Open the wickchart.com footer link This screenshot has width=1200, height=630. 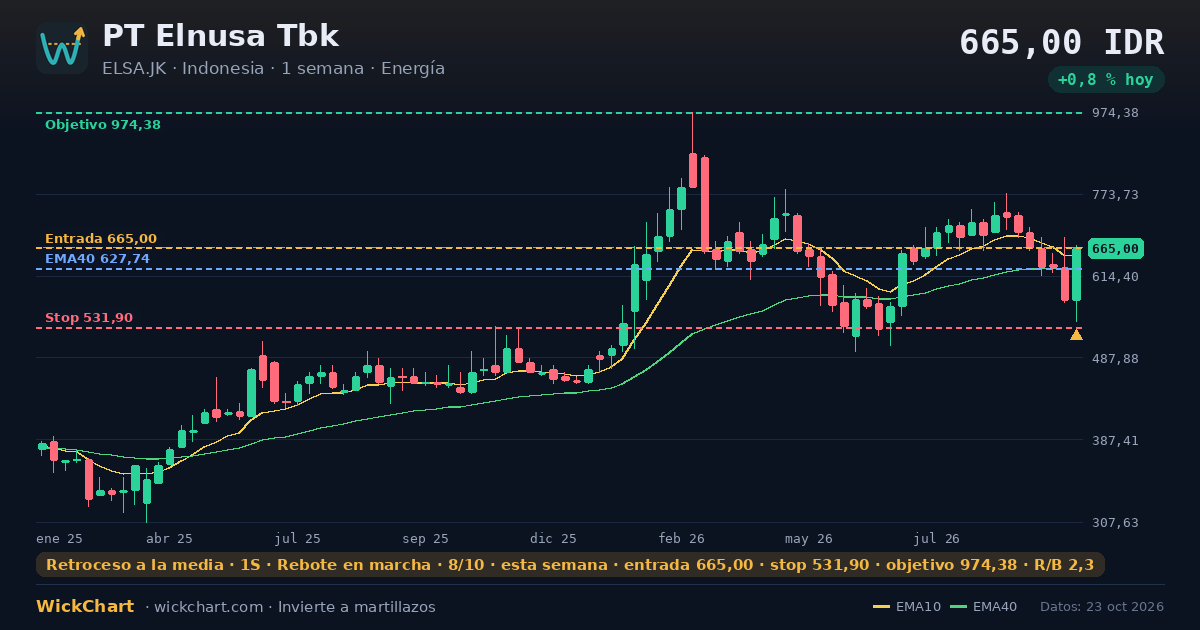(210, 607)
